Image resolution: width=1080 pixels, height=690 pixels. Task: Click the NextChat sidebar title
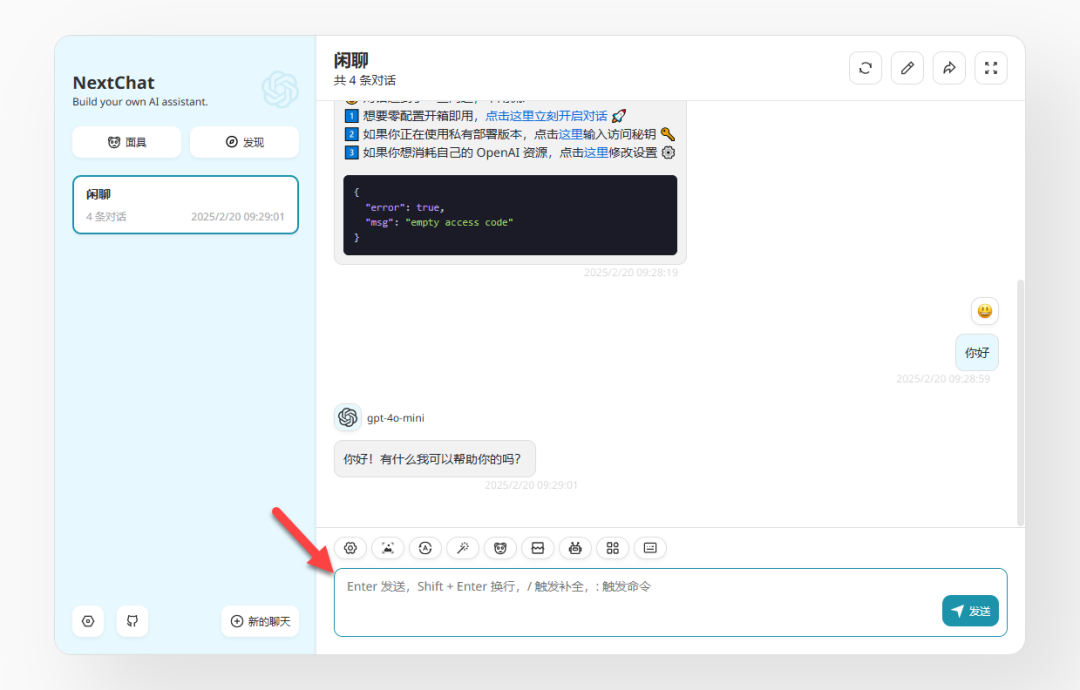(x=114, y=83)
